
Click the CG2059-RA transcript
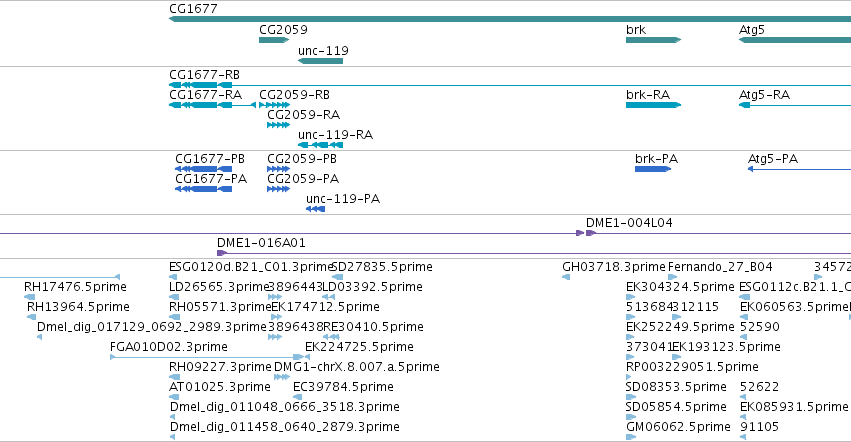[x=278, y=125]
